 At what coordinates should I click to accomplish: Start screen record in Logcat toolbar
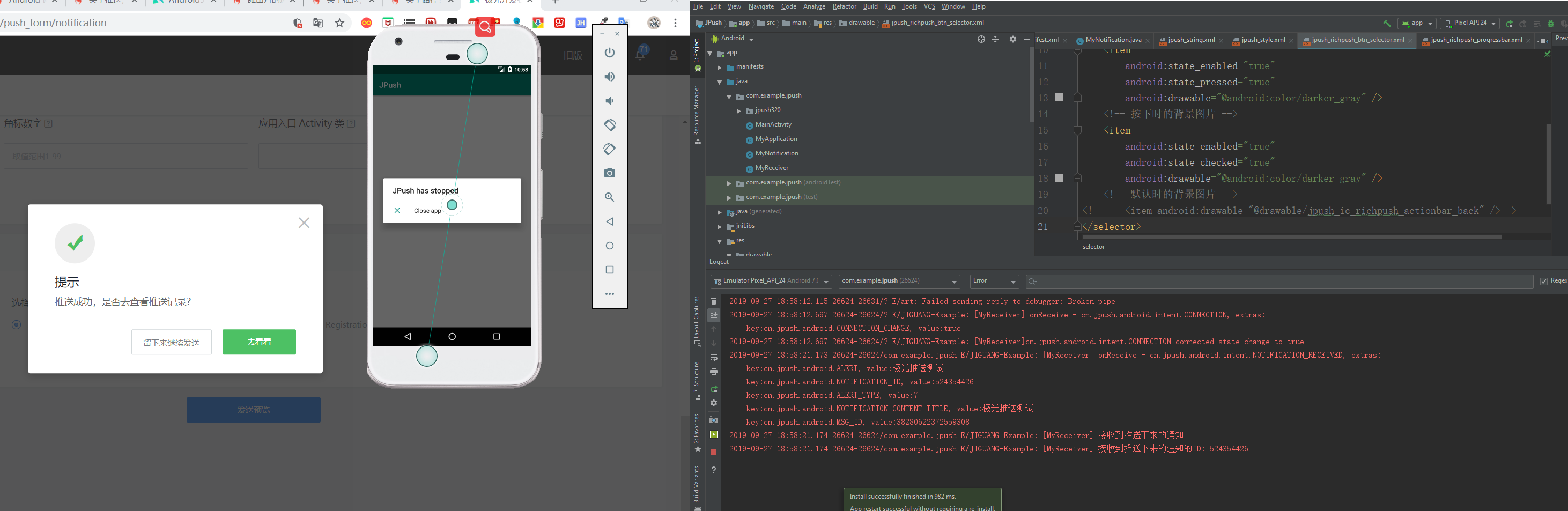(713, 434)
